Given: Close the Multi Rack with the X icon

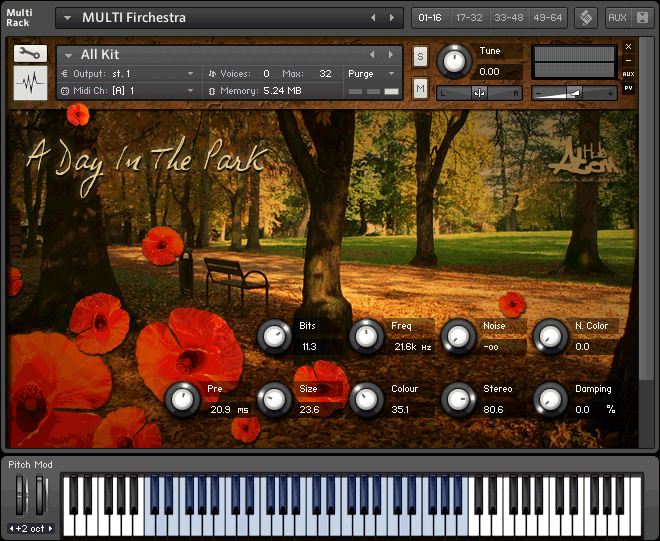Looking at the screenshot, I should [642, 18].
